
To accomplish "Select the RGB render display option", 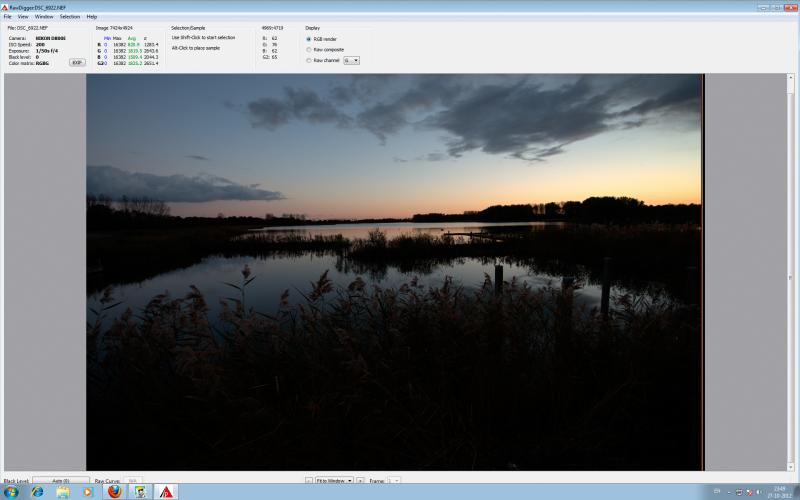I will pyautogui.click(x=309, y=39).
